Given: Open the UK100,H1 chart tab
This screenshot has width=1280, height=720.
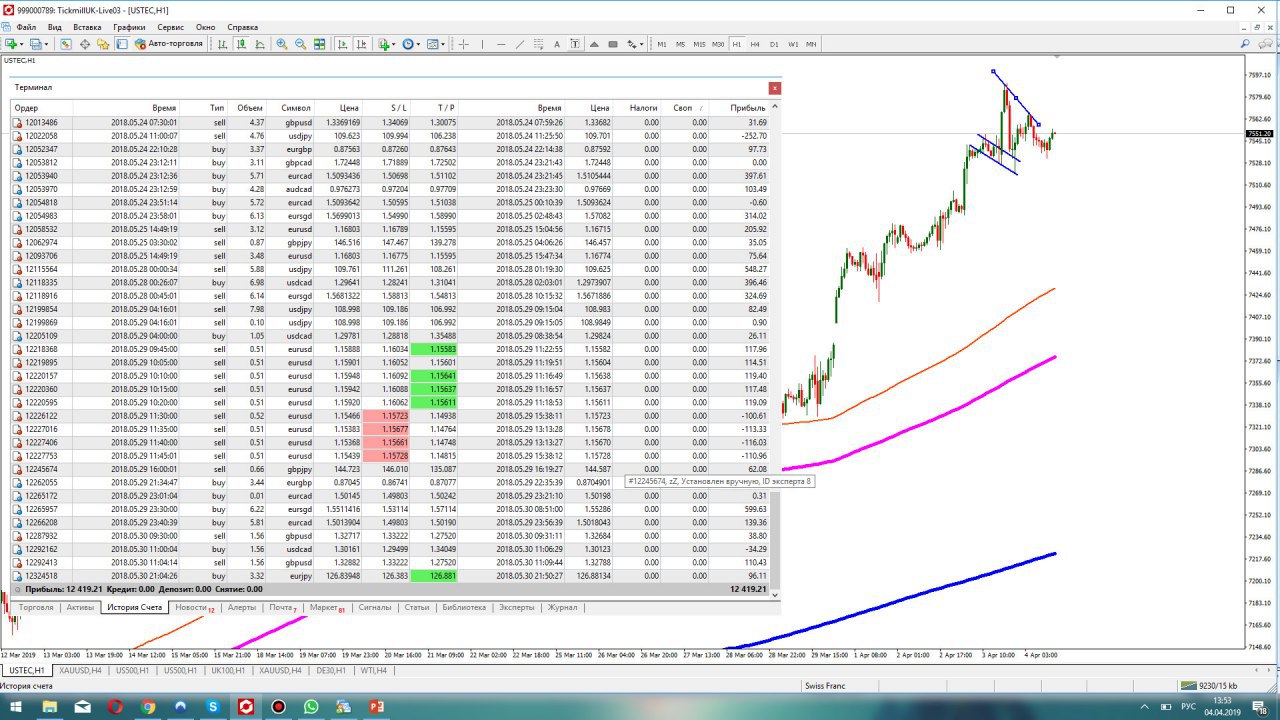Looking at the screenshot, I should 227,670.
